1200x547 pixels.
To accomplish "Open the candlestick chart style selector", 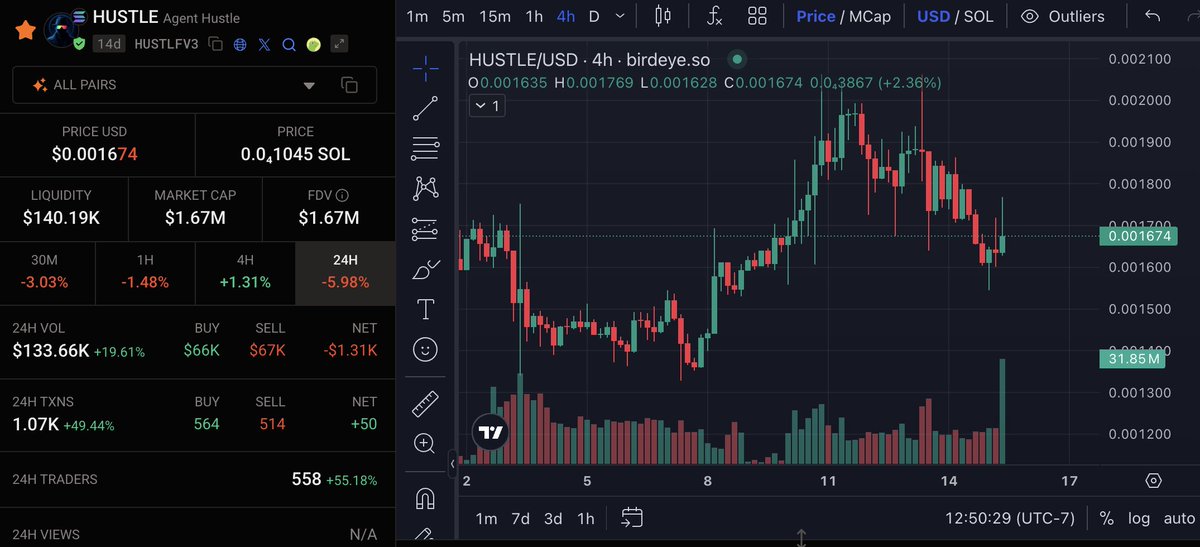I will pyautogui.click(x=662, y=16).
